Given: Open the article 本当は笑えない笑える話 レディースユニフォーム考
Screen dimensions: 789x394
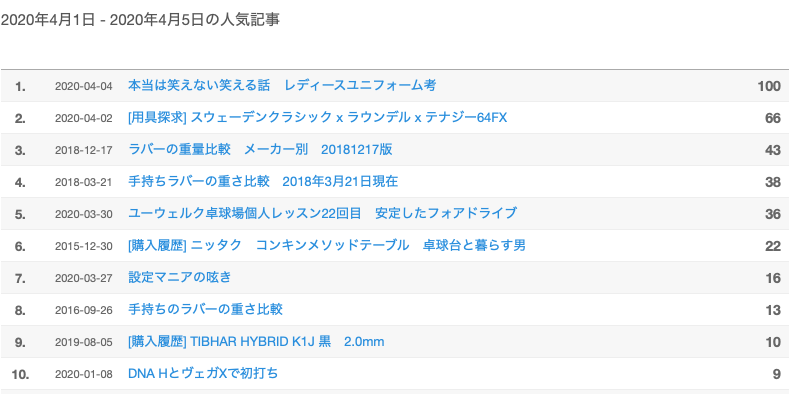Looking at the screenshot, I should point(282,86).
